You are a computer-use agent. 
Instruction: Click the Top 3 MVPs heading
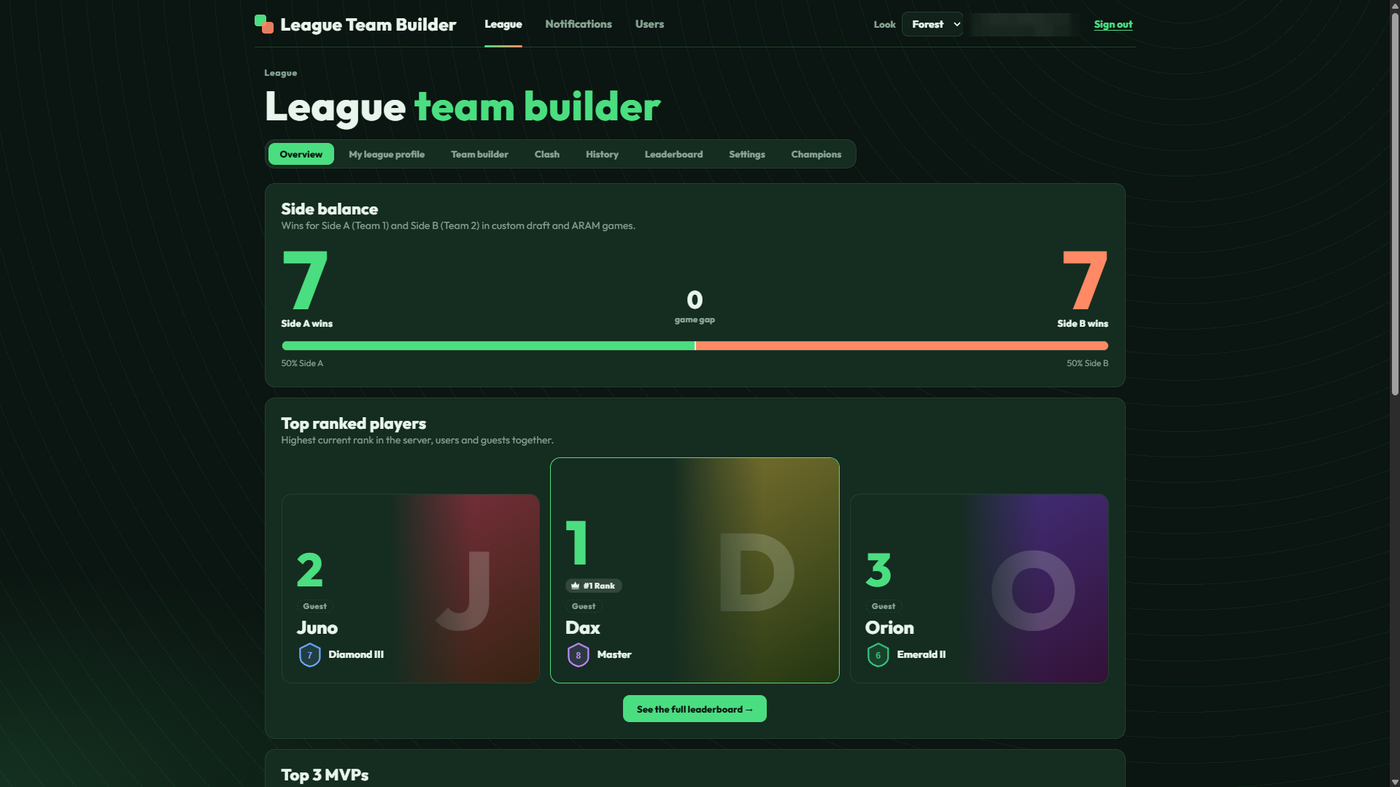tap(325, 775)
